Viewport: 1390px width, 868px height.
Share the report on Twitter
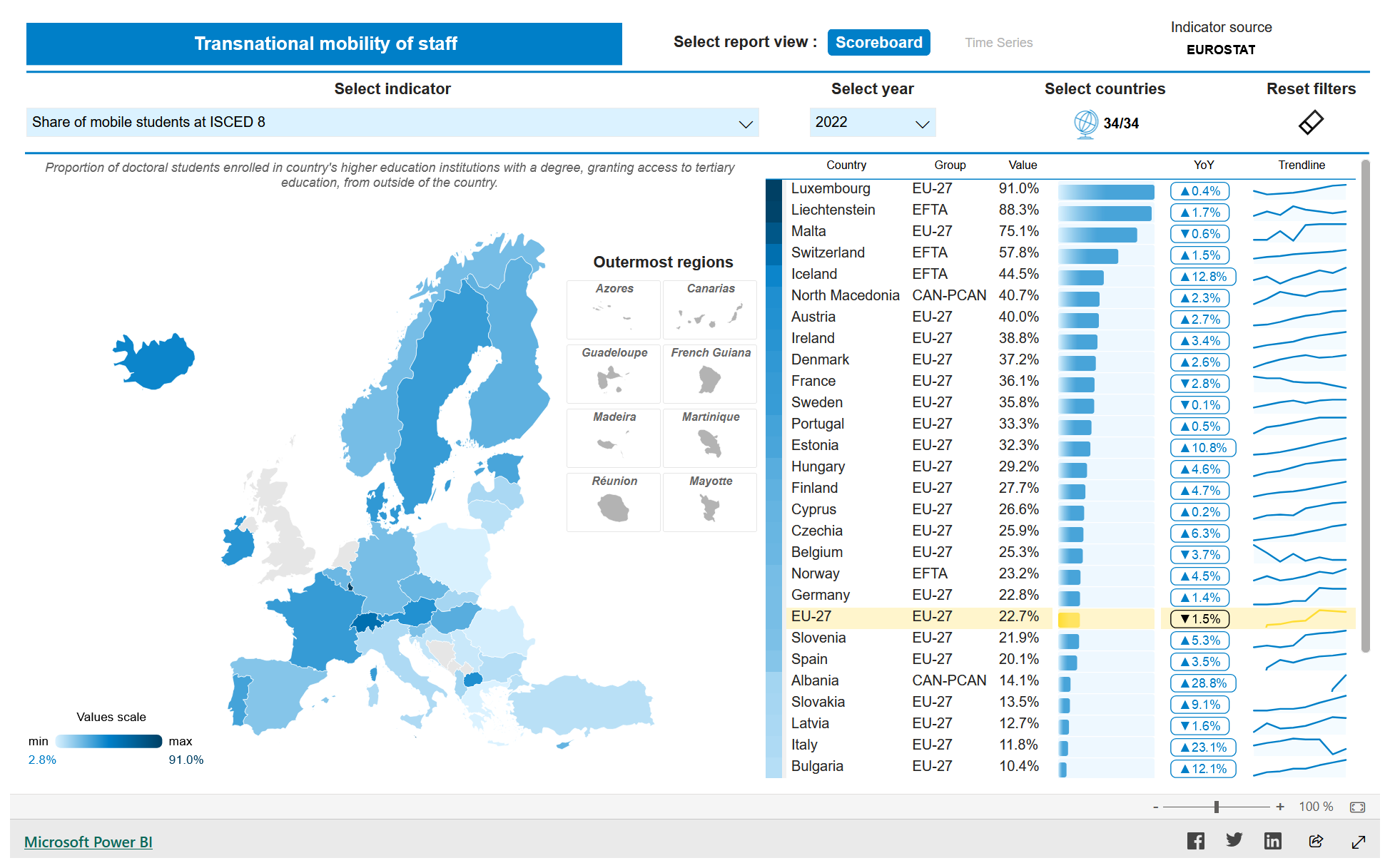1234,841
